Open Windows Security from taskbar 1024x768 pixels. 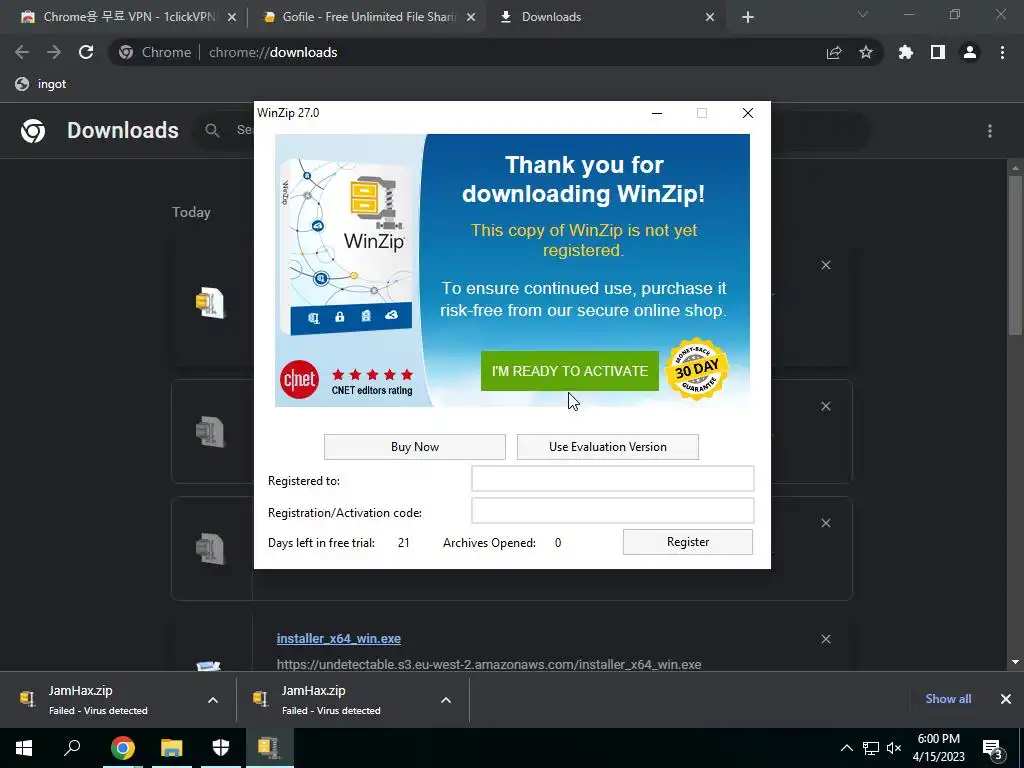(221, 748)
